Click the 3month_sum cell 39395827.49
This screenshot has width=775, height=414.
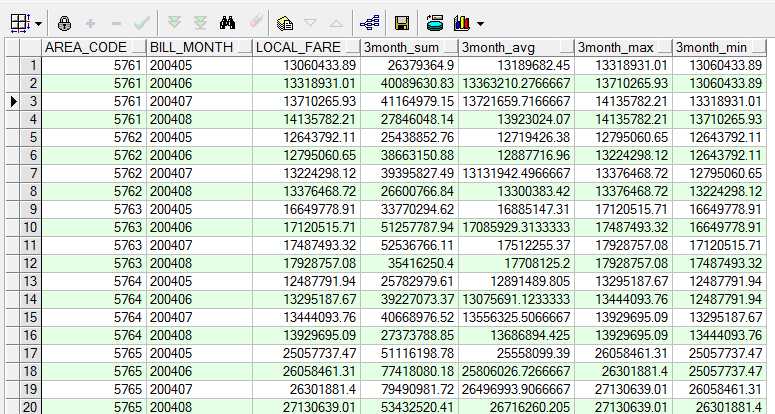point(409,173)
